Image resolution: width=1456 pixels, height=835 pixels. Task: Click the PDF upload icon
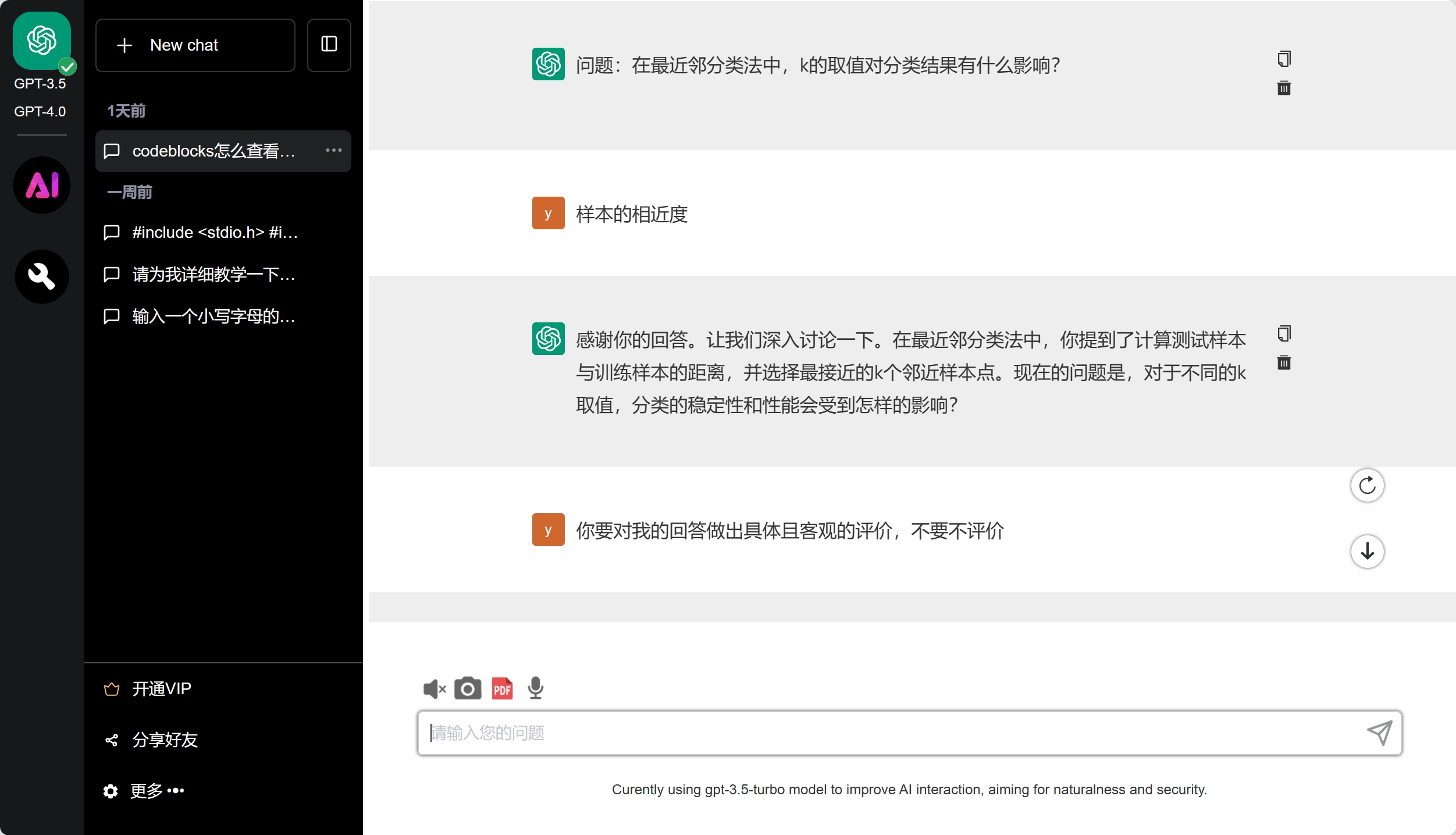point(502,689)
